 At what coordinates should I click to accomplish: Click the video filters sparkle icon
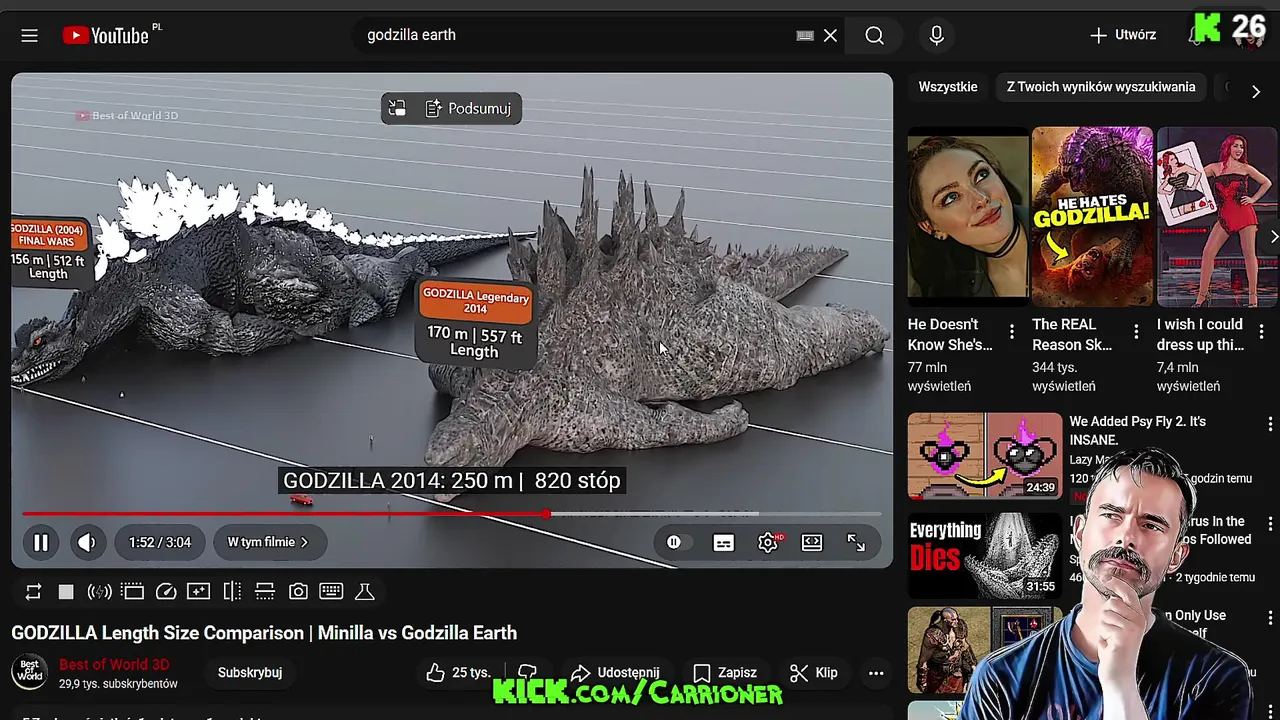[x=199, y=592]
